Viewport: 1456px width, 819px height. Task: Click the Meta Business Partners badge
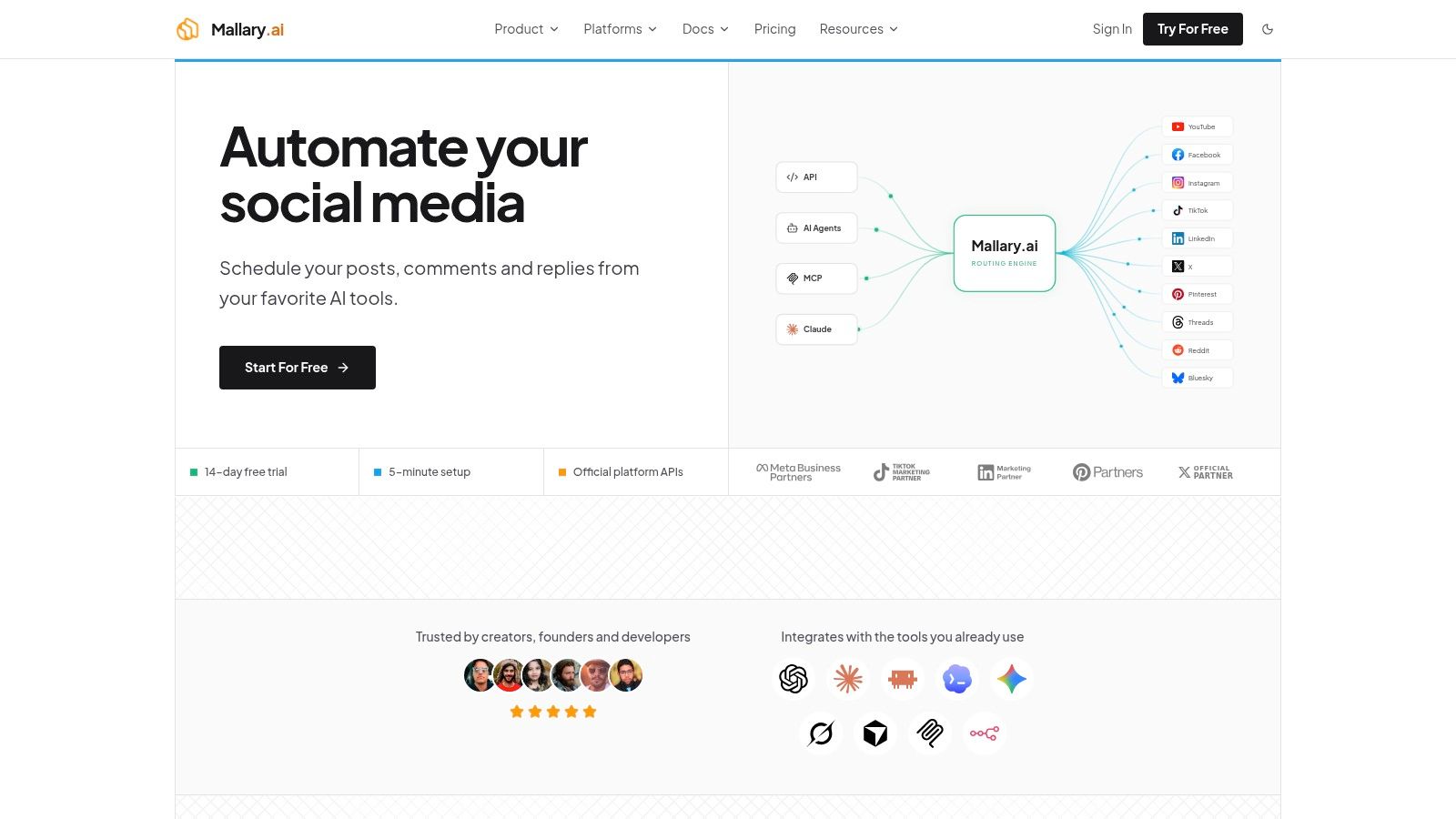[798, 472]
